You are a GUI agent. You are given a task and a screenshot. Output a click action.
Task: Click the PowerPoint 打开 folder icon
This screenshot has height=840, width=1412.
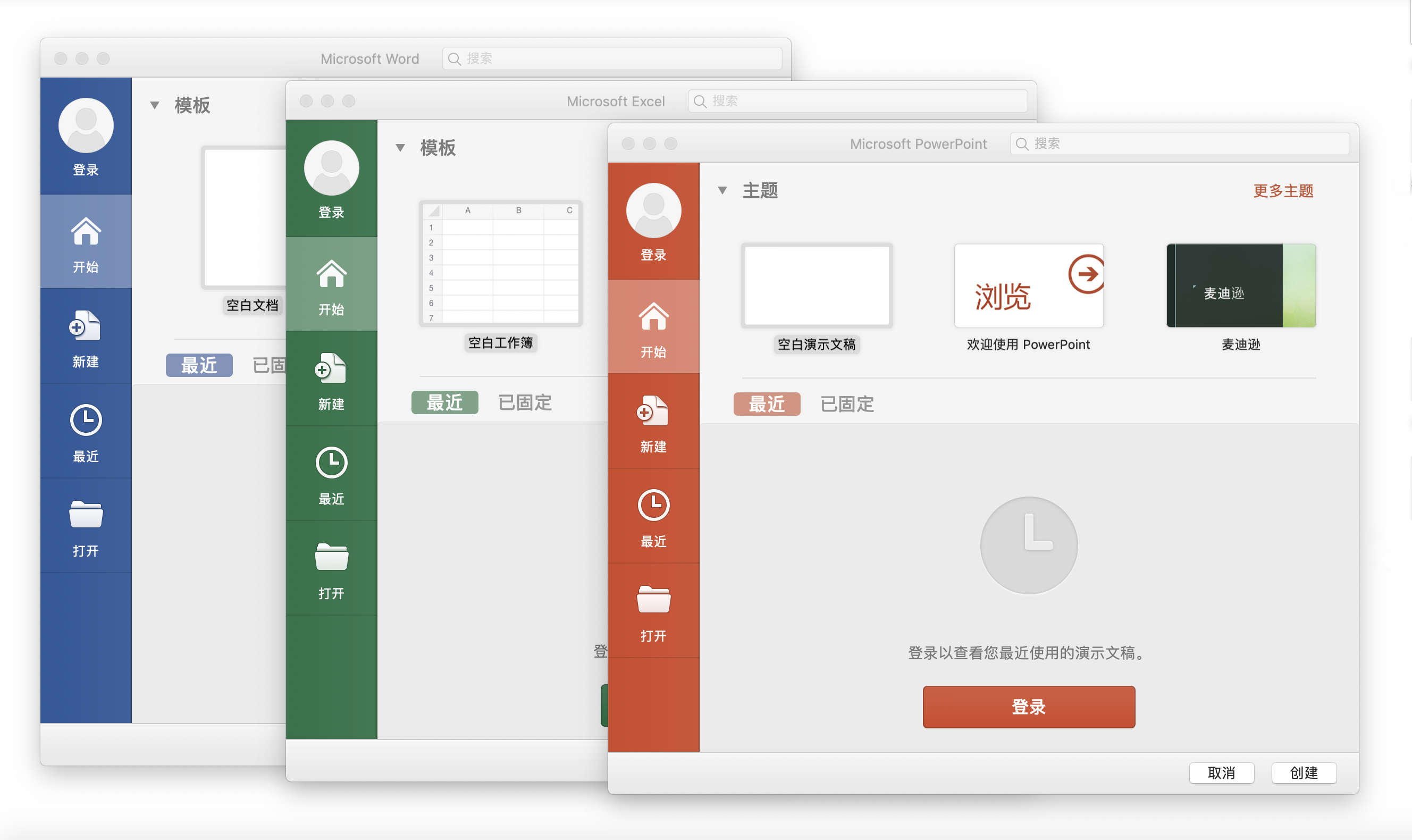pos(654,599)
